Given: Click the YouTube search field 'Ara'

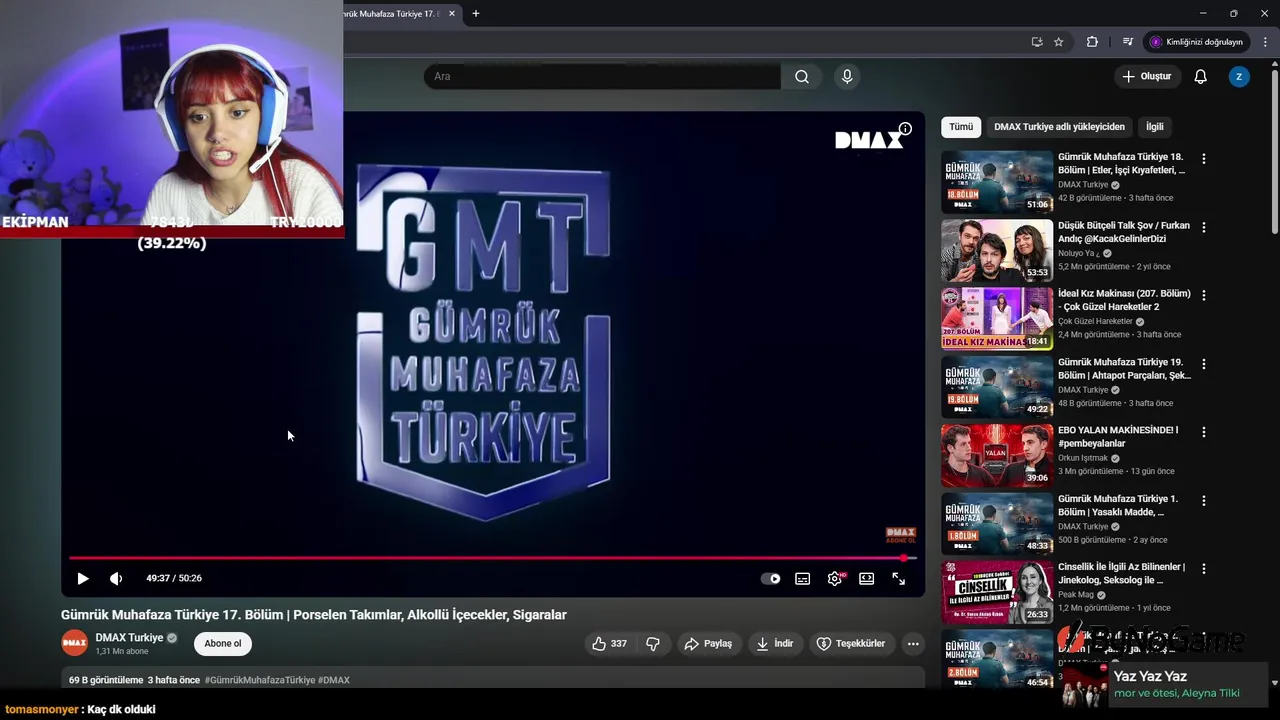Looking at the screenshot, I should click(602, 76).
